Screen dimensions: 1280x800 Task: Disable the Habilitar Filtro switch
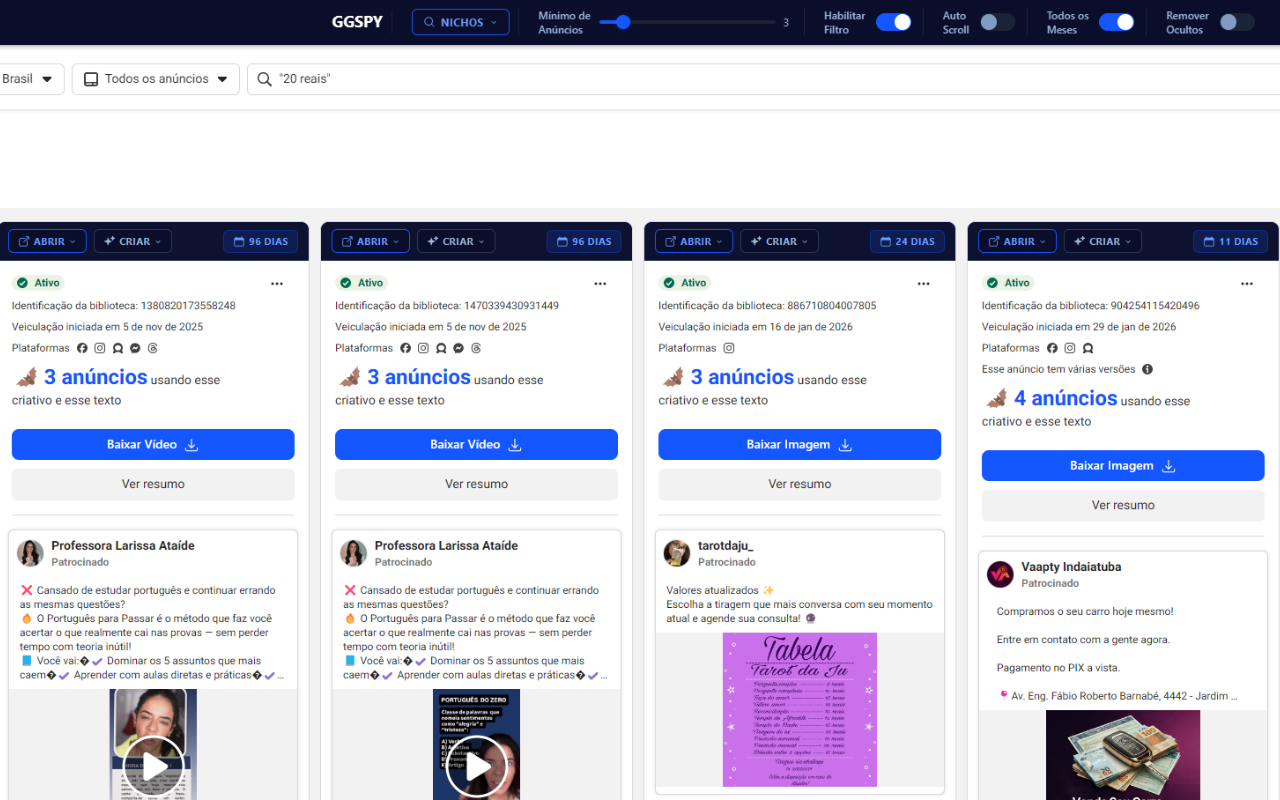coord(893,22)
